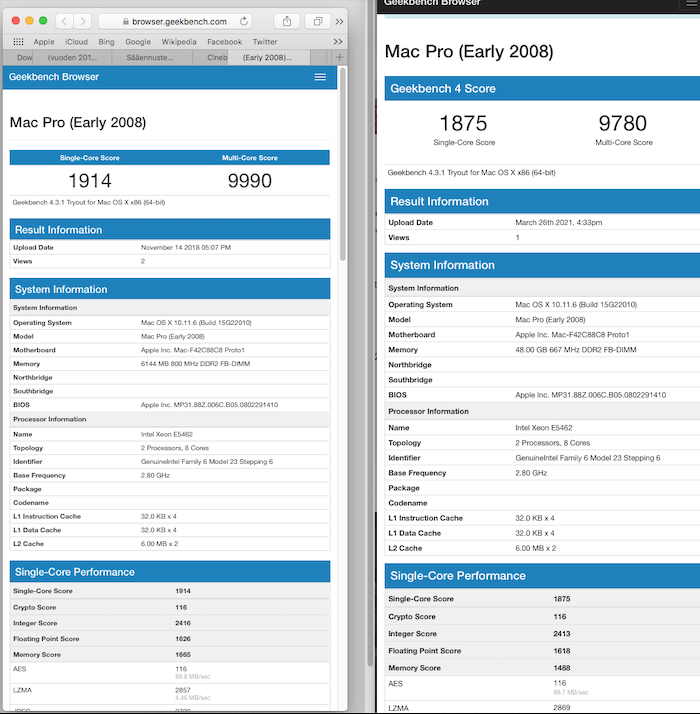Click the "Processor Information" row in right window
700x714 pixels.
tap(542, 411)
